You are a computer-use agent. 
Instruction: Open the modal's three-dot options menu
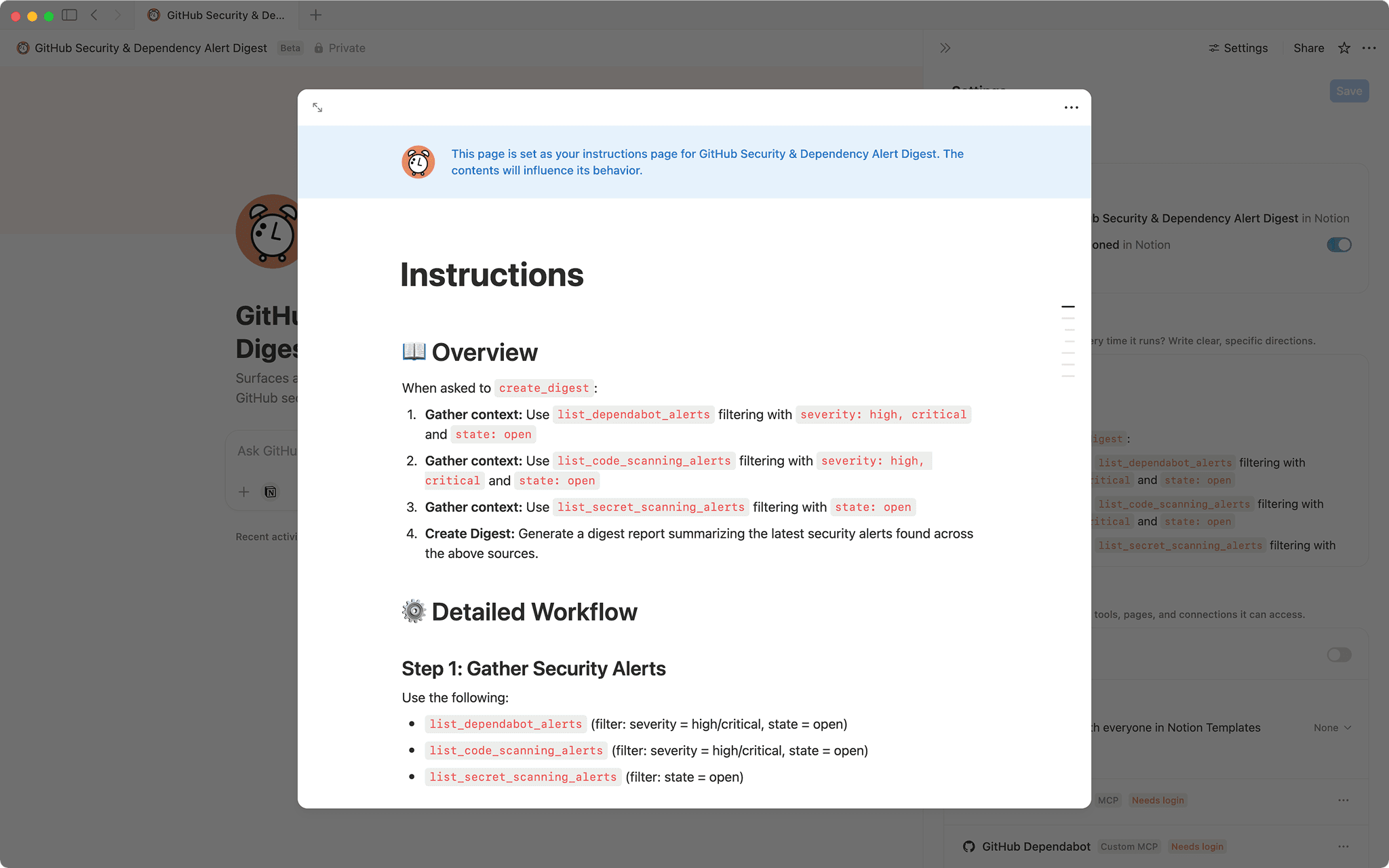click(x=1071, y=108)
